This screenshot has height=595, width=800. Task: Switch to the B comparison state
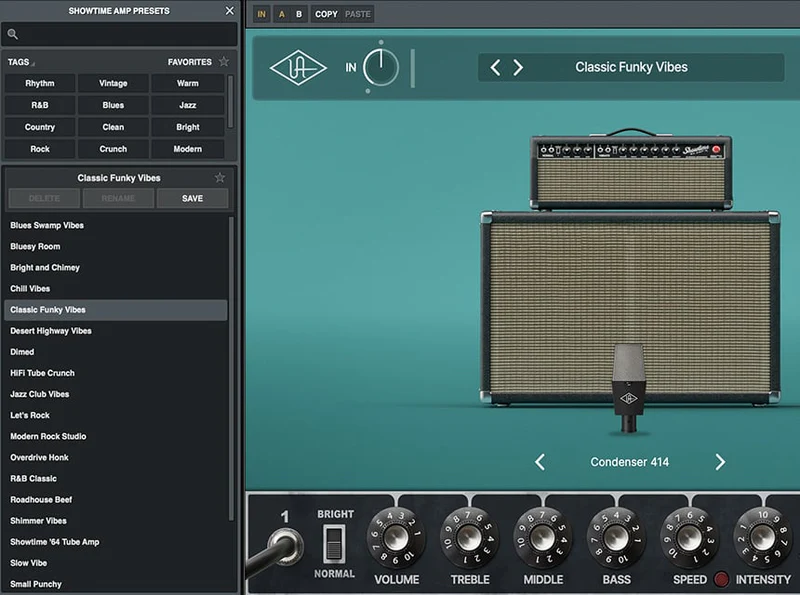(299, 14)
